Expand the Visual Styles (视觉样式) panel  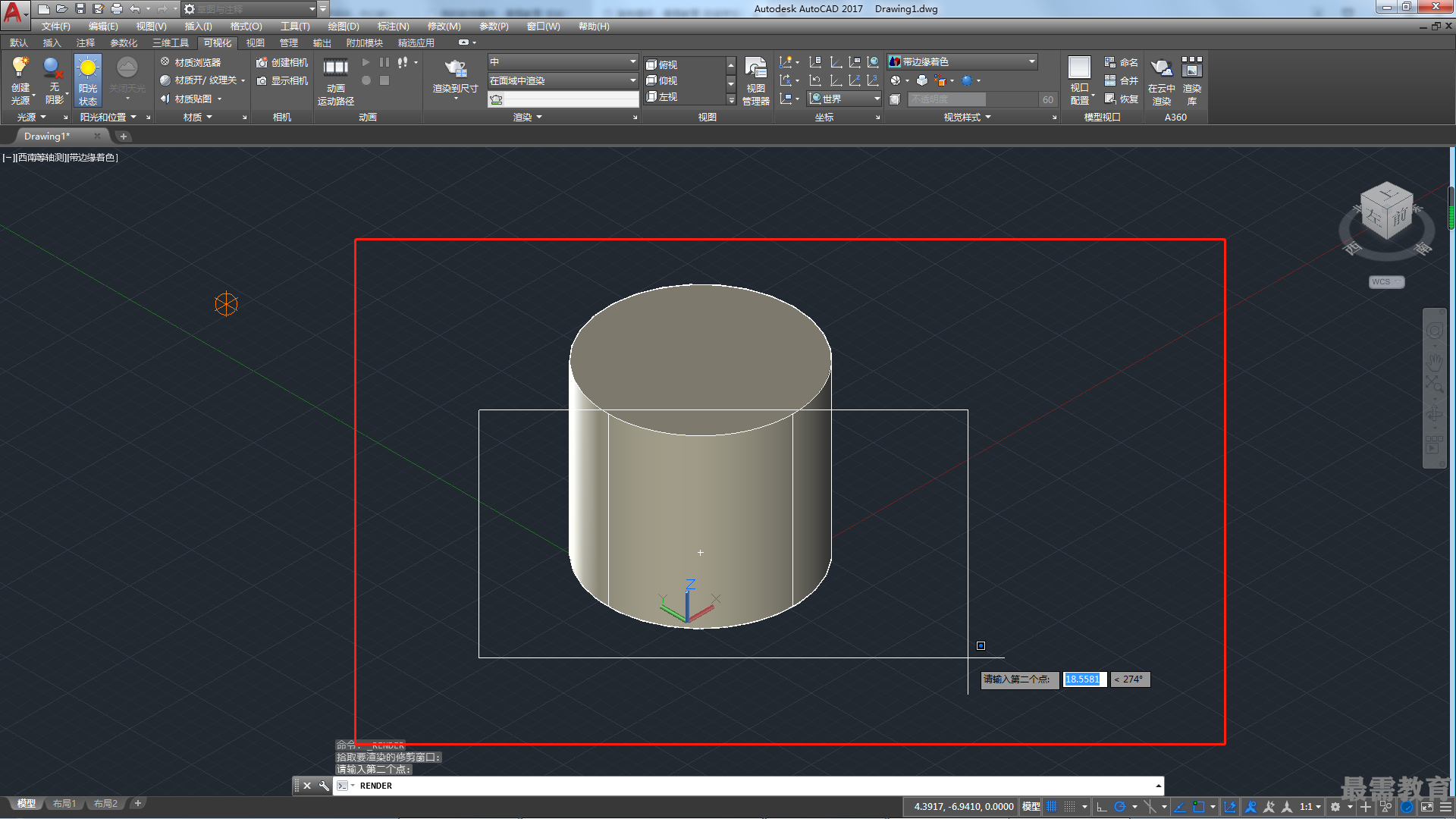pos(967,117)
